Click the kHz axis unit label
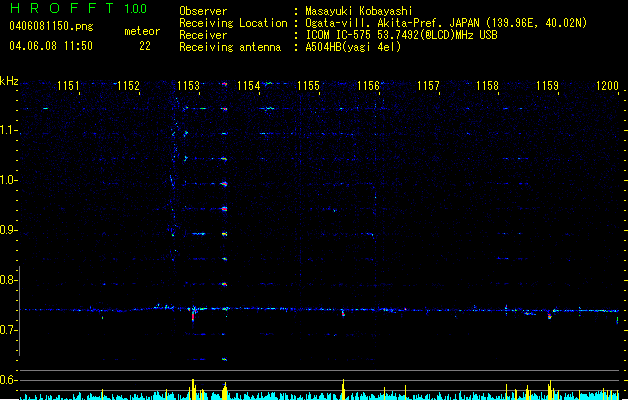This screenshot has height=400, width=629. coord(9,81)
